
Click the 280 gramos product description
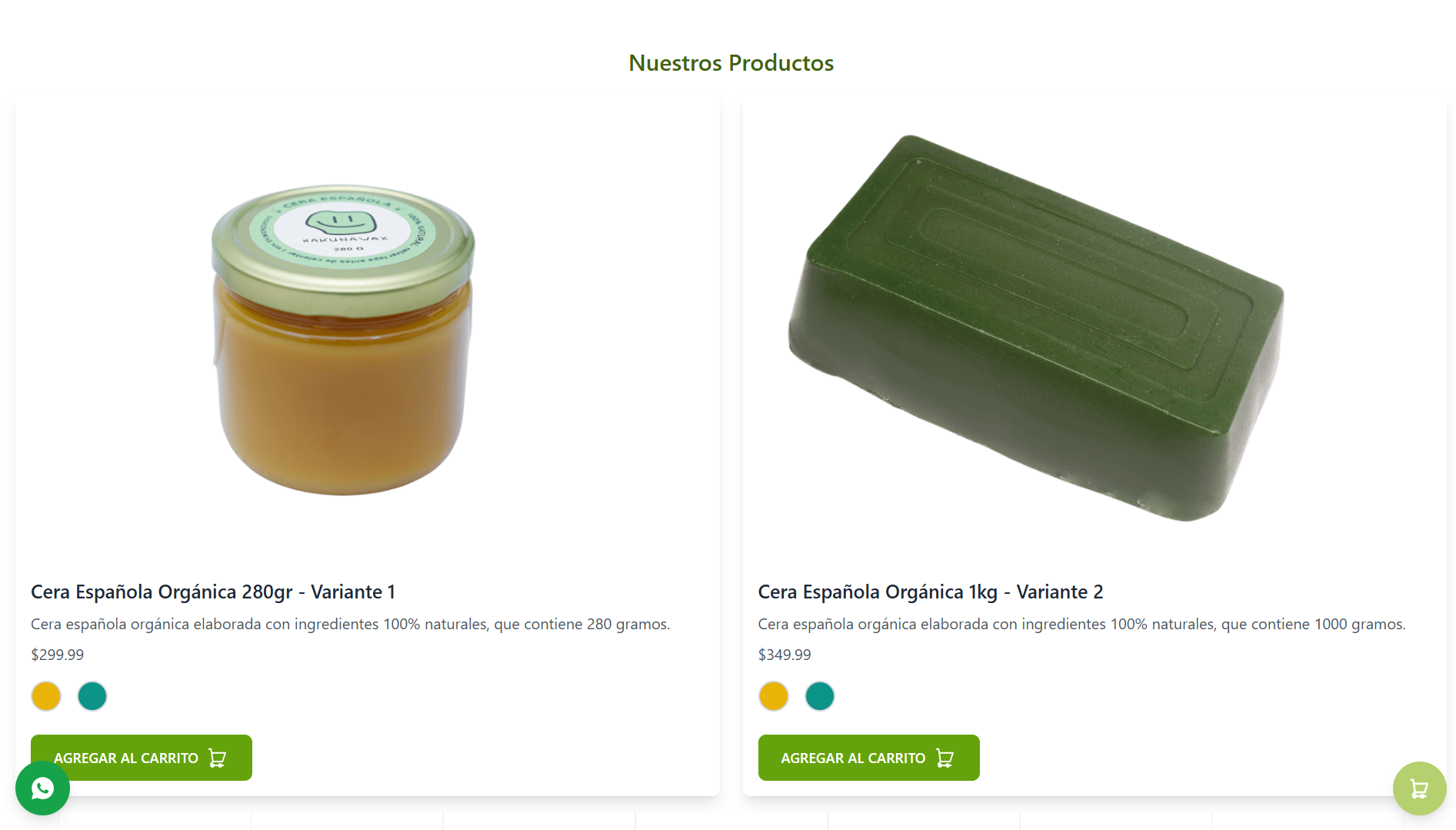coord(350,624)
